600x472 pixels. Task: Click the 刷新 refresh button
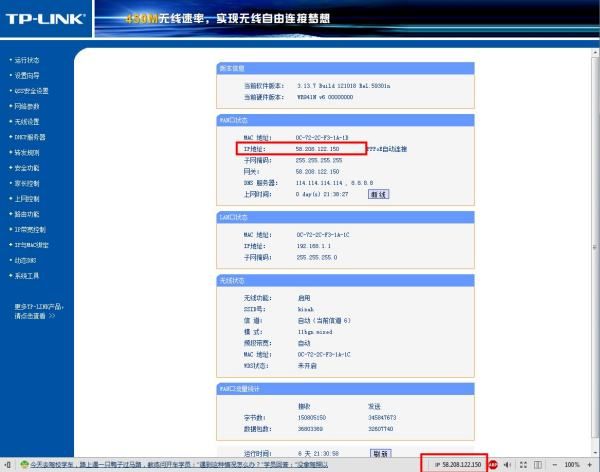(x=381, y=454)
